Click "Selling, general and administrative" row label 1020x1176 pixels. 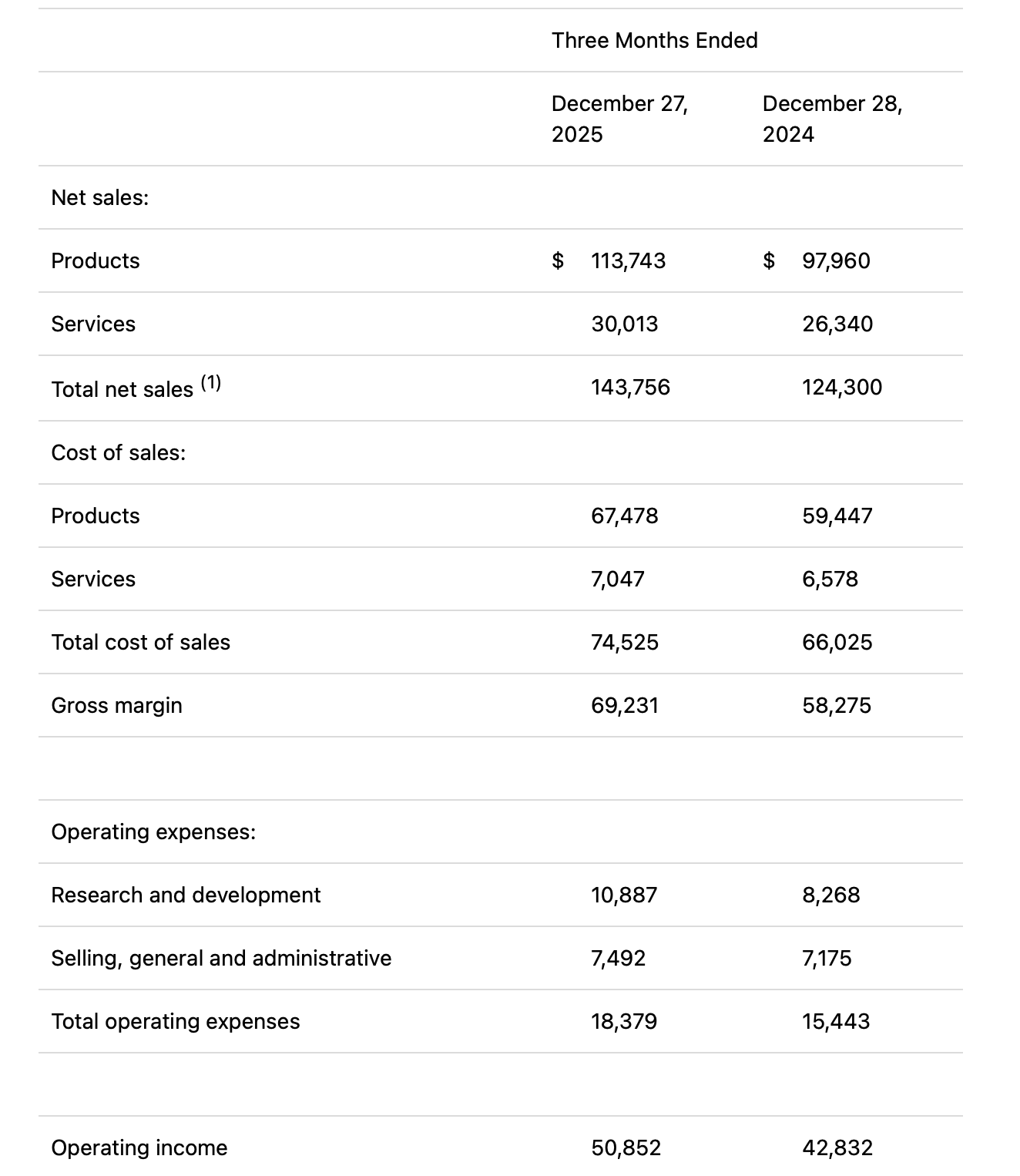221,958
